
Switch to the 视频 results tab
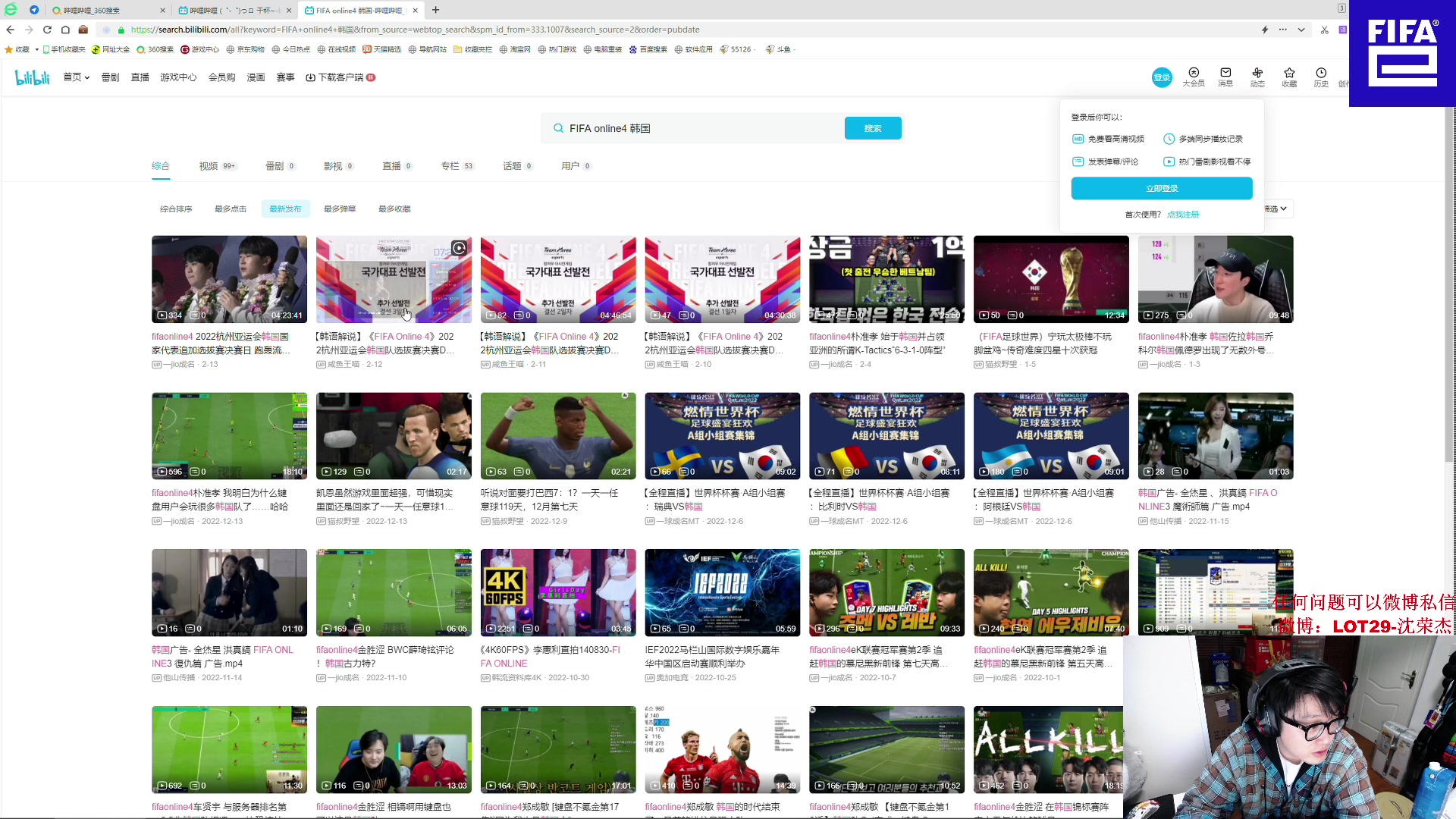218,166
